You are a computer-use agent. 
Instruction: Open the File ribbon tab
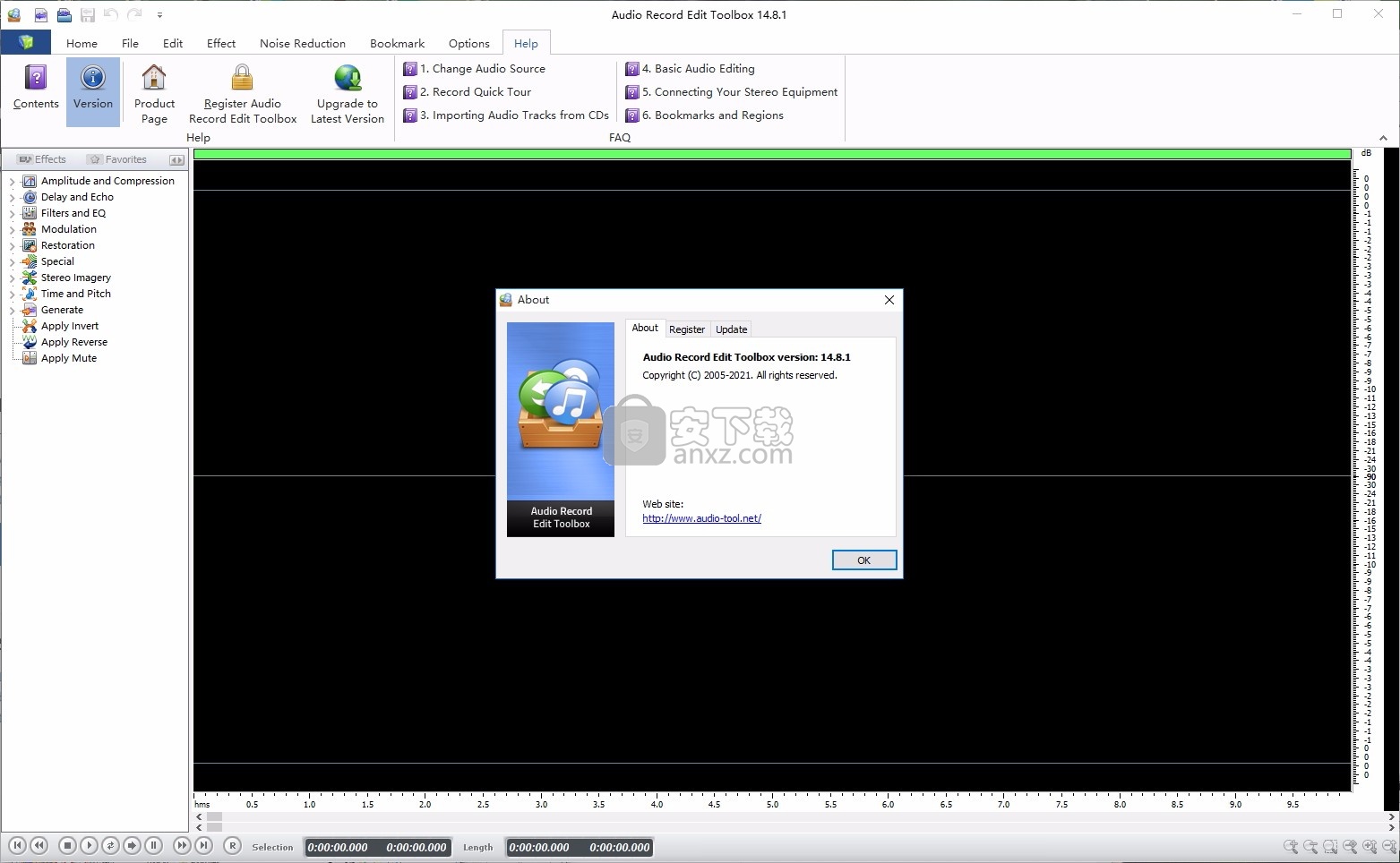pyautogui.click(x=130, y=43)
